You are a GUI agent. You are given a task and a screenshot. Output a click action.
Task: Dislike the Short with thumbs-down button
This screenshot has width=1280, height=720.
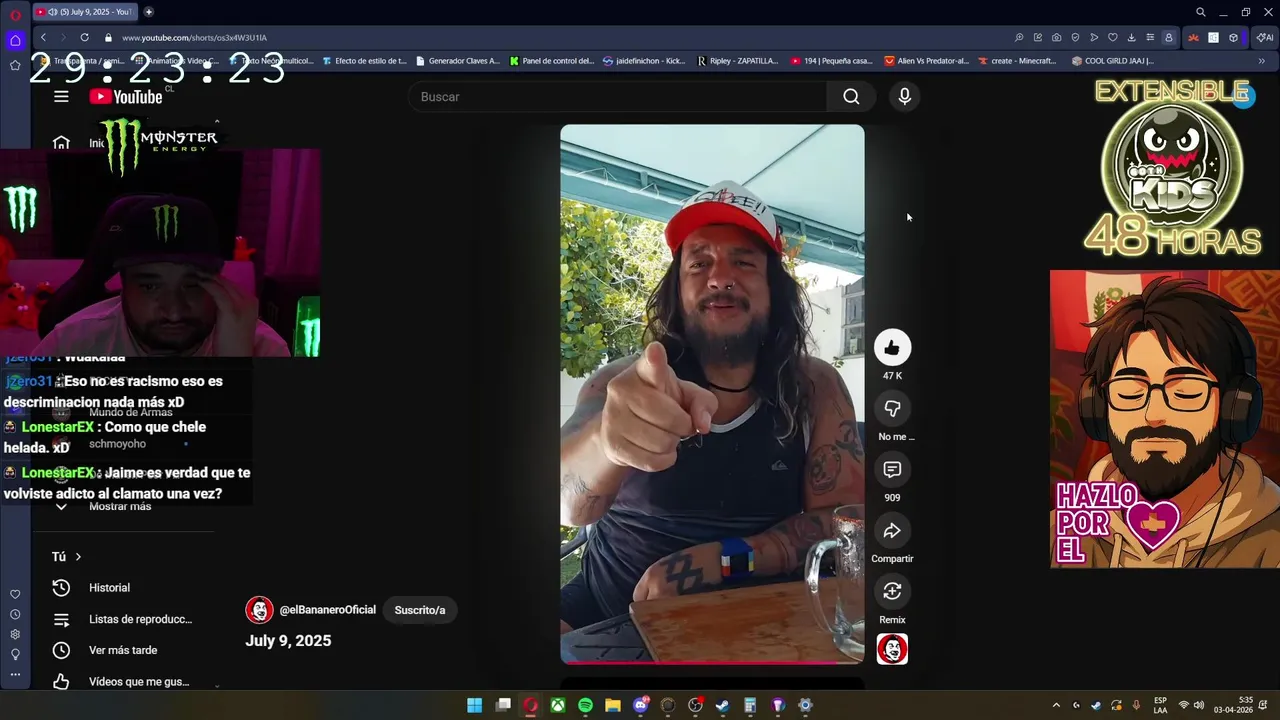tap(892, 408)
